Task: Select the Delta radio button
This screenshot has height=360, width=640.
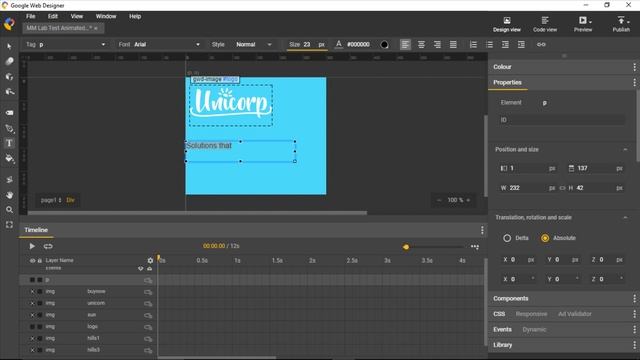Action: 507,238
